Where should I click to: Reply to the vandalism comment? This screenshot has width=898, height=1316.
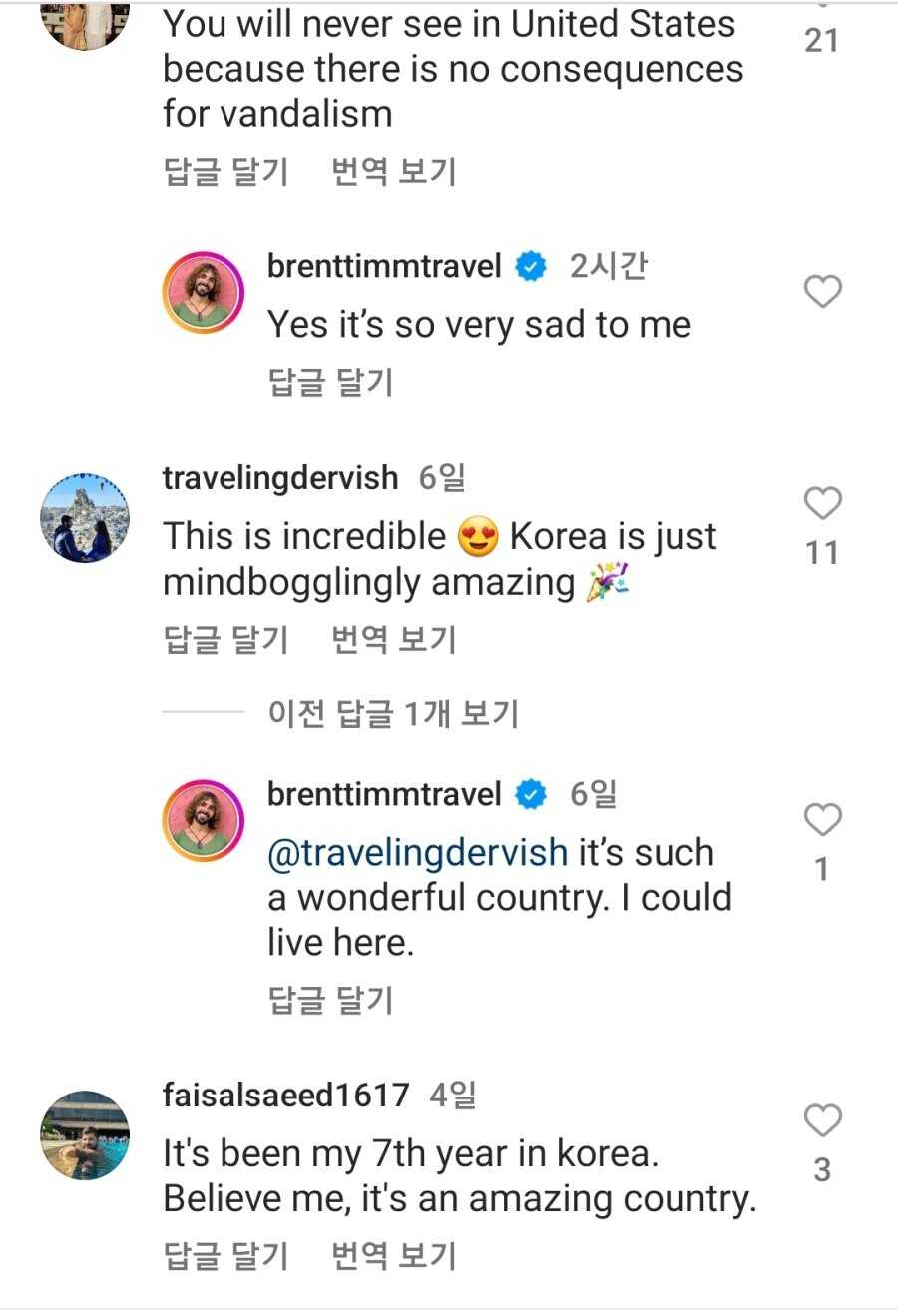pos(225,171)
